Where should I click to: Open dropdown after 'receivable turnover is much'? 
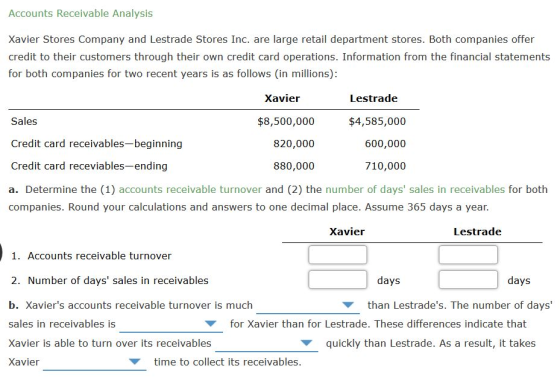pos(308,306)
